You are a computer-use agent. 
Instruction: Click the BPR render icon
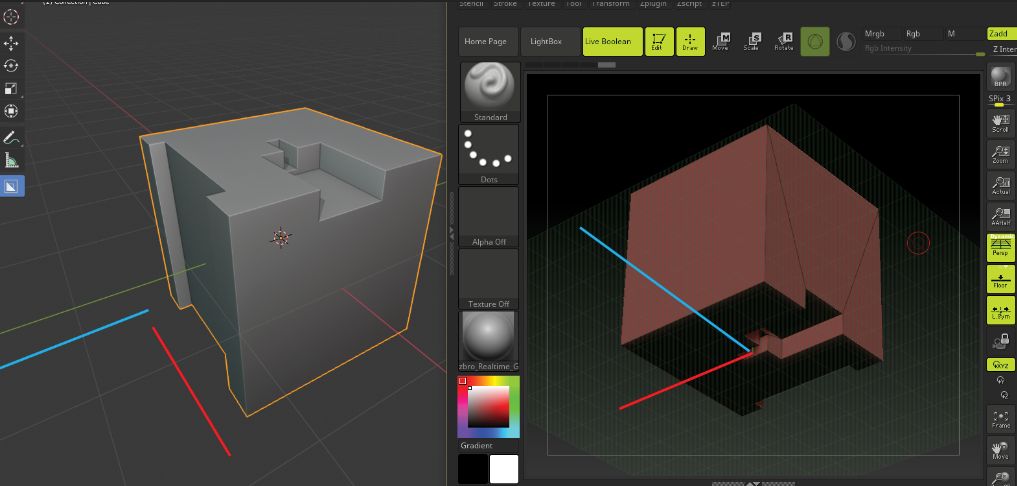click(x=999, y=79)
